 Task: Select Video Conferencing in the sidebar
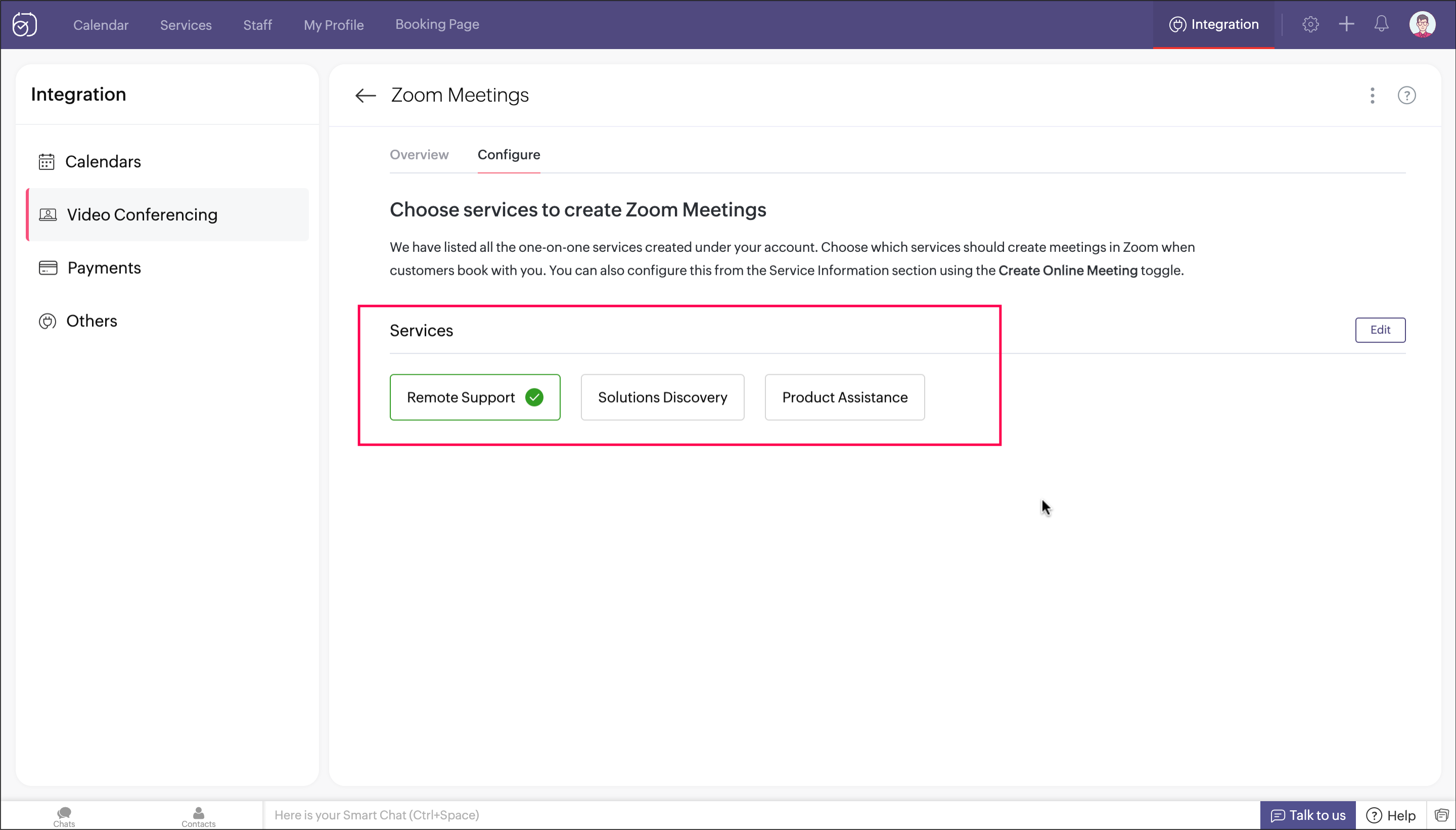click(167, 215)
